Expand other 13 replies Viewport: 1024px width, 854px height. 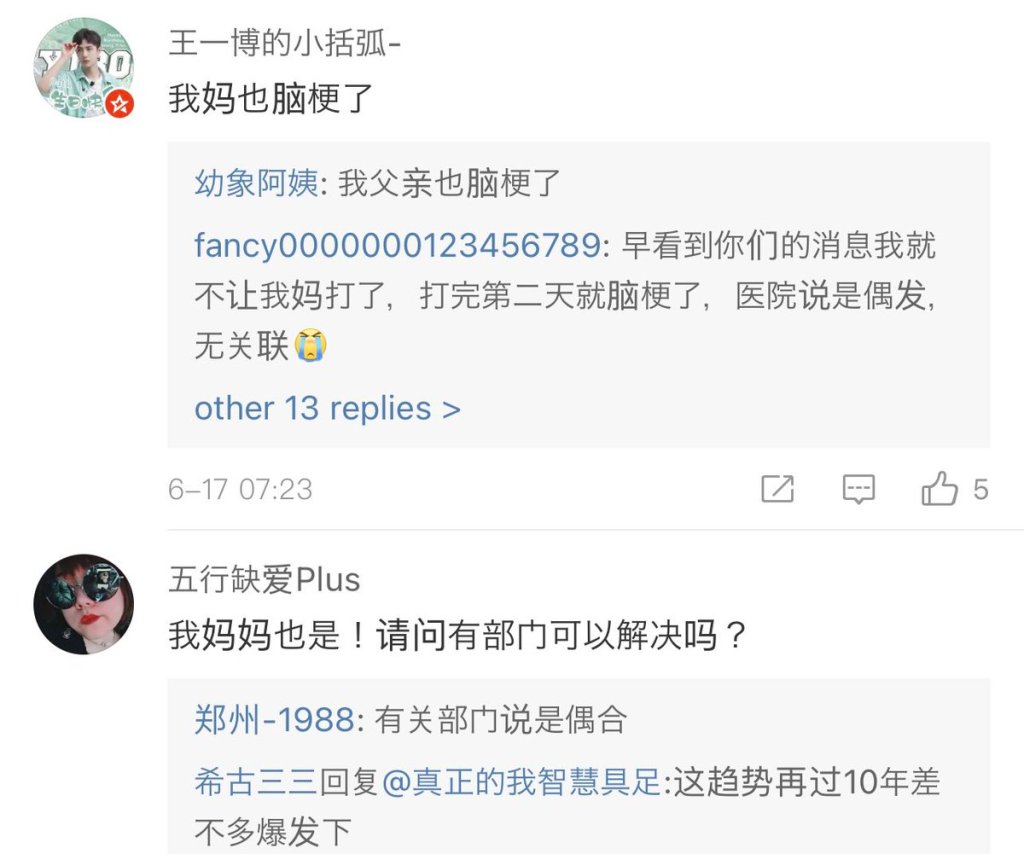tap(327, 408)
